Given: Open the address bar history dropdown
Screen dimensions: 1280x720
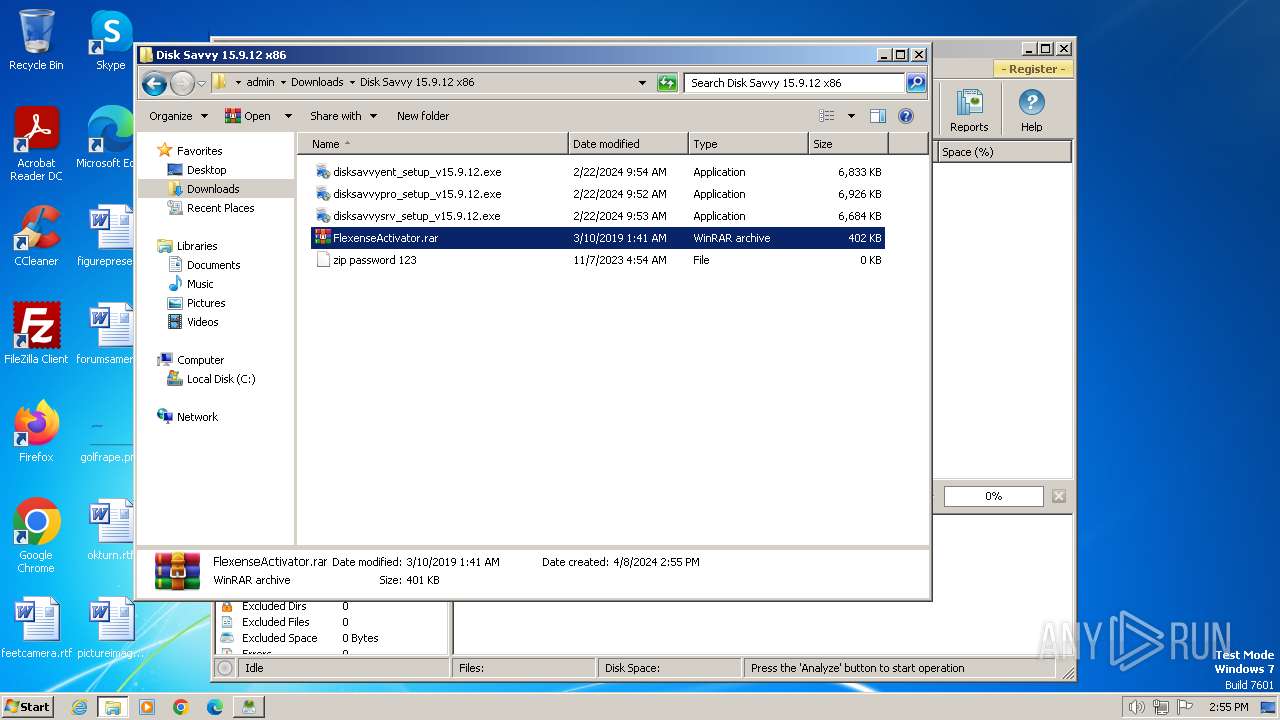Looking at the screenshot, I should click(642, 83).
